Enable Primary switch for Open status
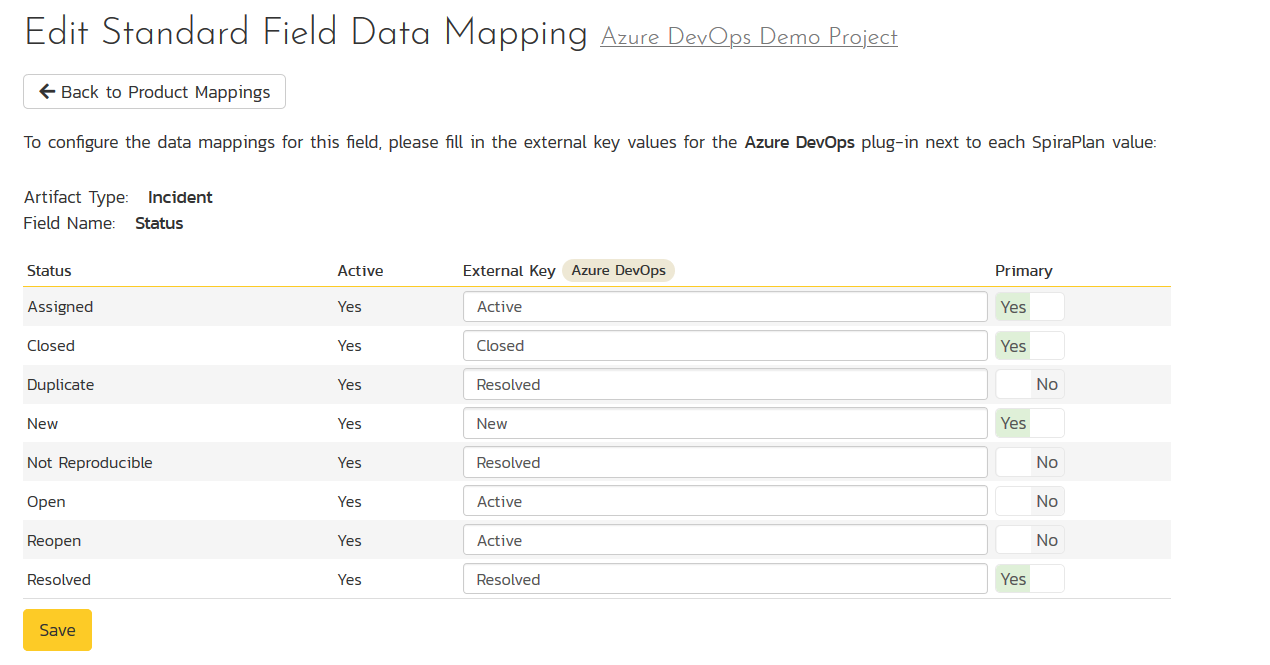The image size is (1270, 665). click(x=1029, y=502)
